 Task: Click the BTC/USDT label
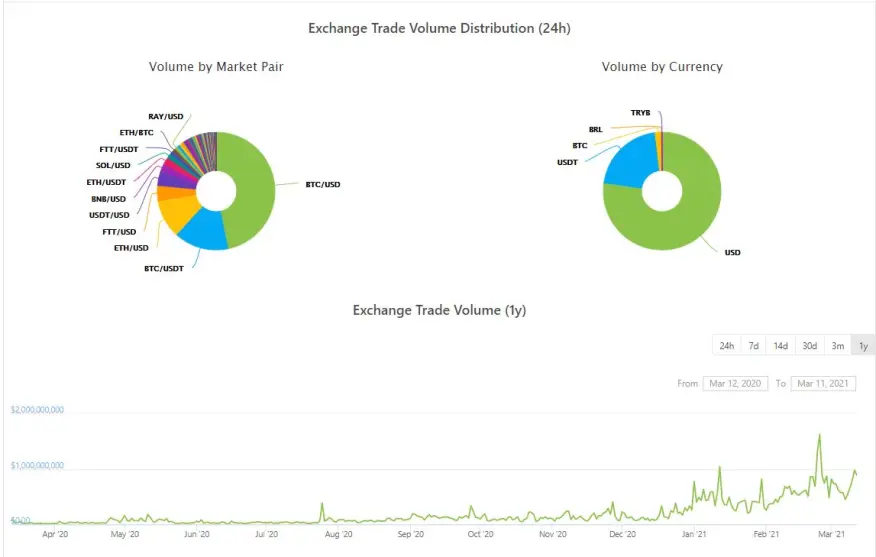pos(164,268)
